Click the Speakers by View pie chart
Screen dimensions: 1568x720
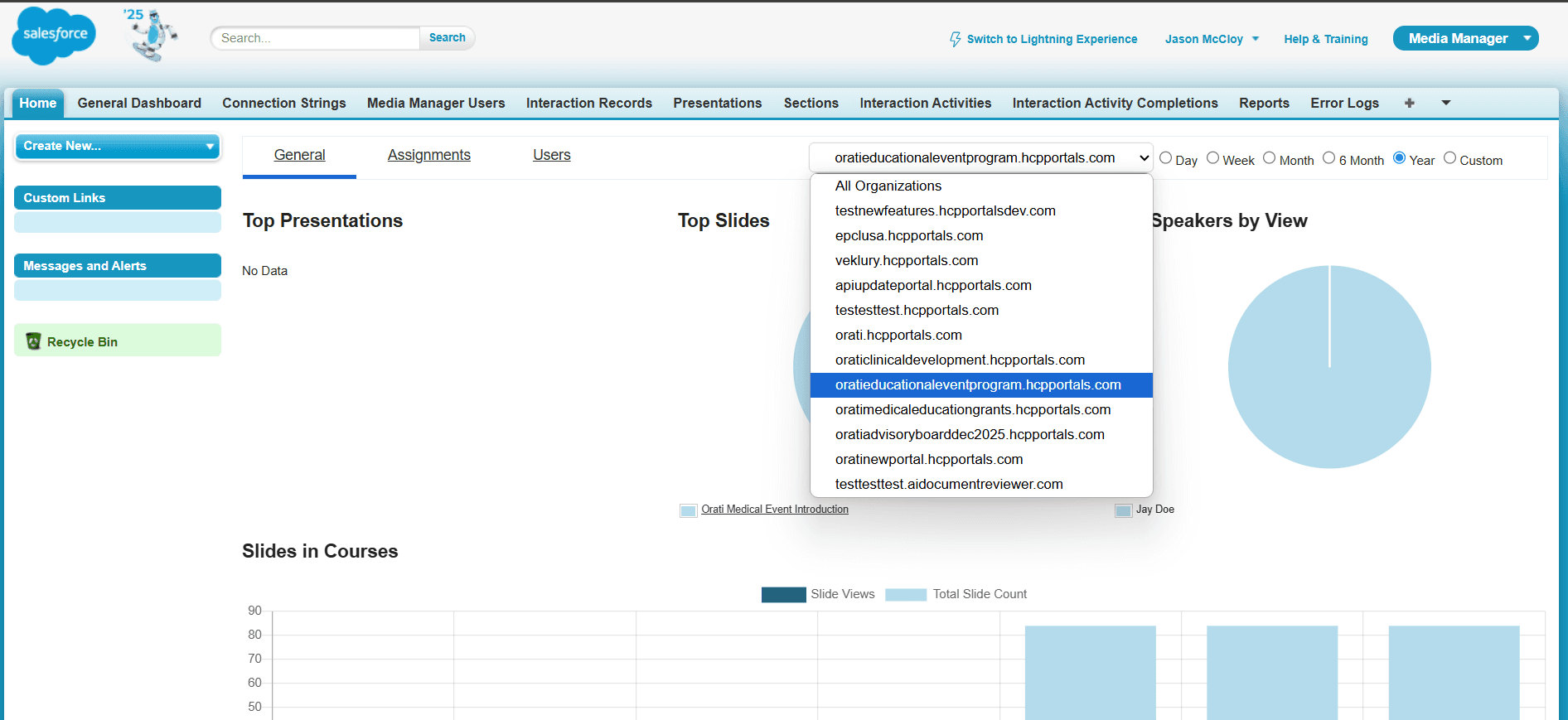click(x=1329, y=367)
